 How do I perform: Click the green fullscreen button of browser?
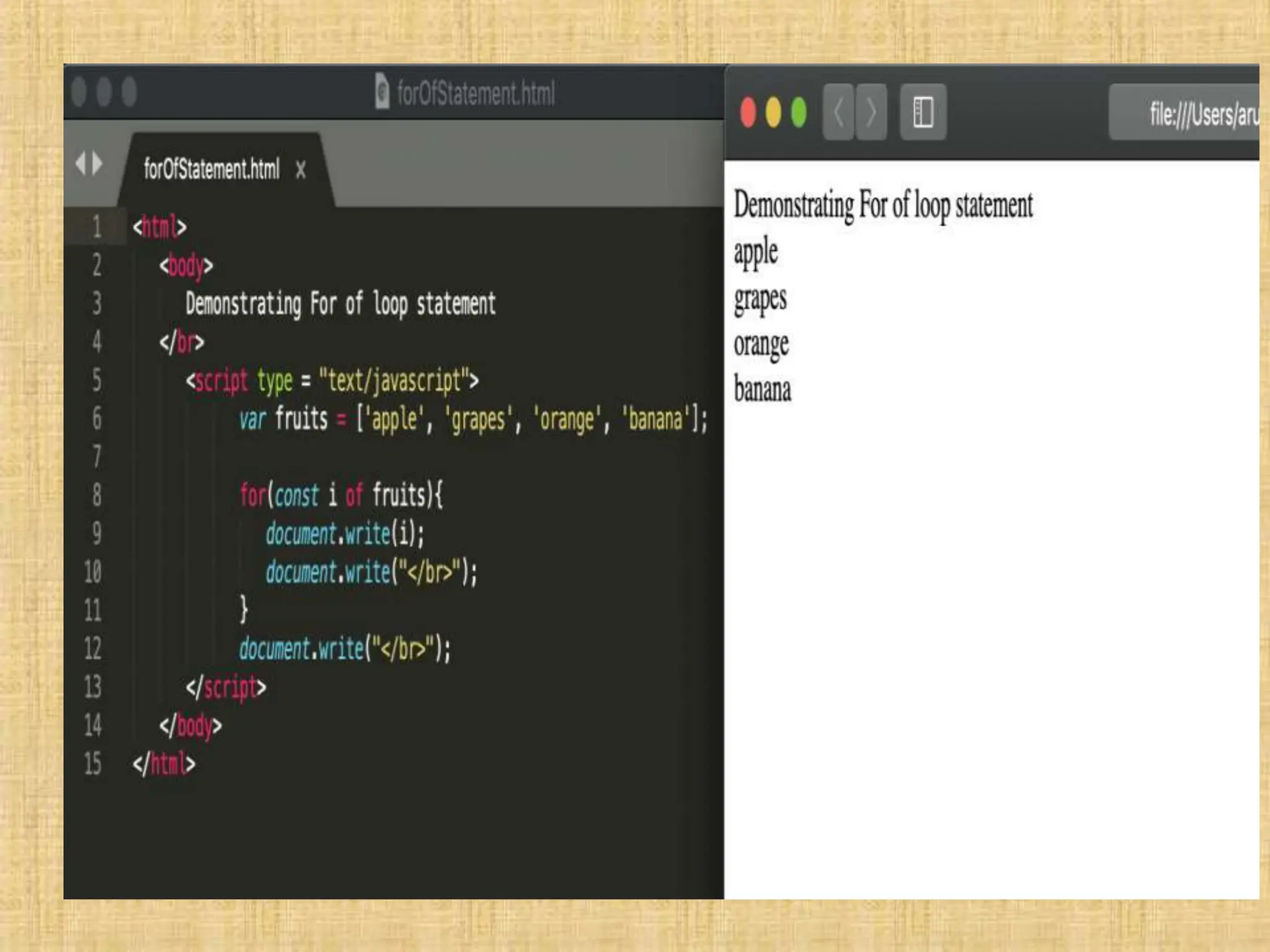coord(799,113)
